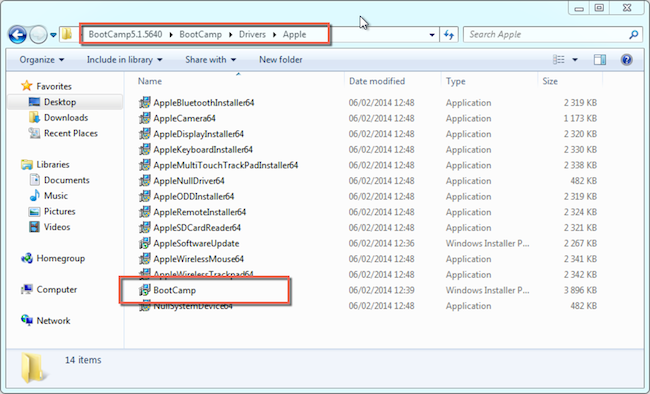Click the folder icon in the address bar
Image resolution: width=650 pixels, height=394 pixels.
pyautogui.click(x=67, y=34)
